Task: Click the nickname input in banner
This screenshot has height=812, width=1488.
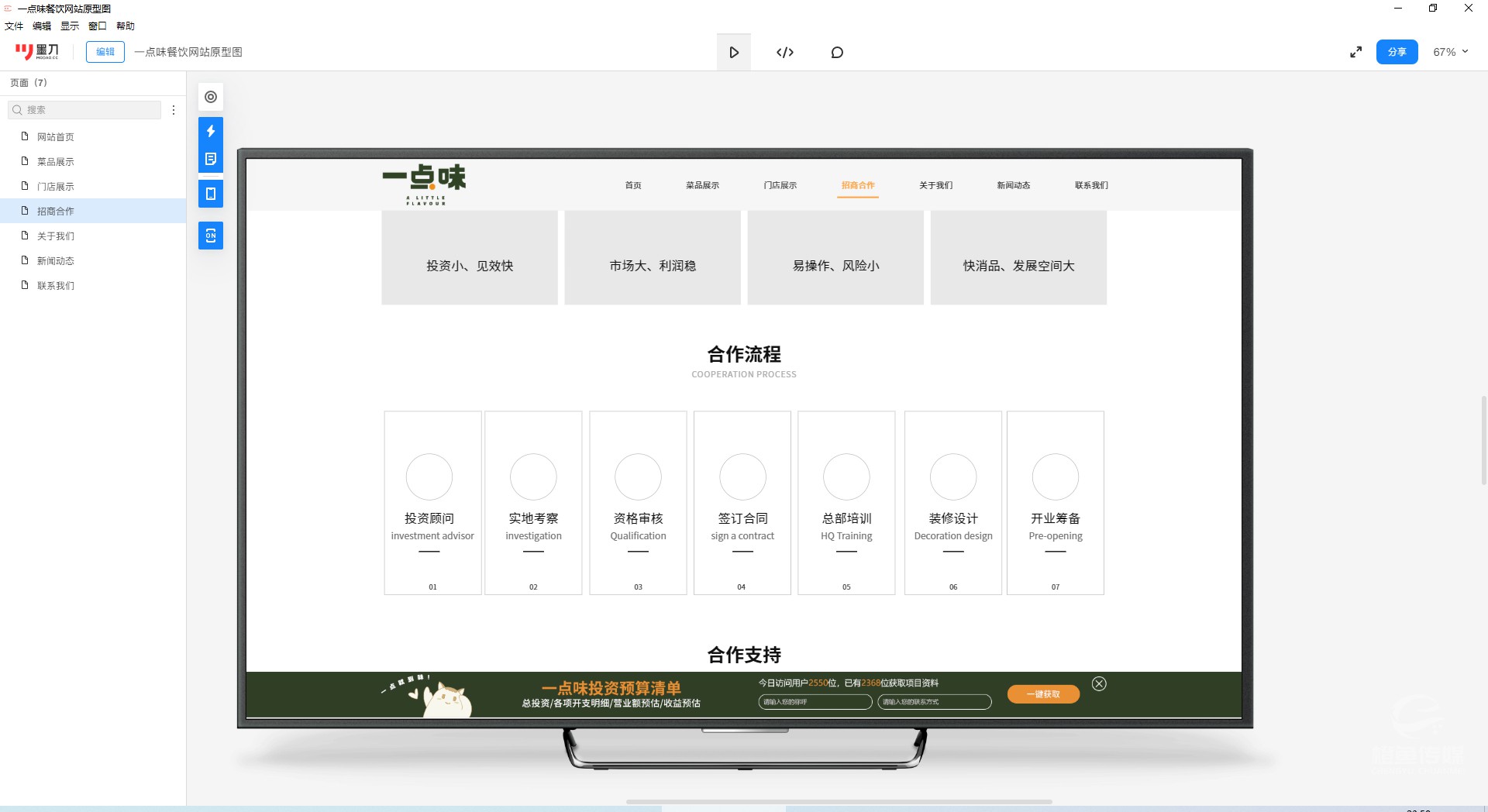Action: click(815, 702)
